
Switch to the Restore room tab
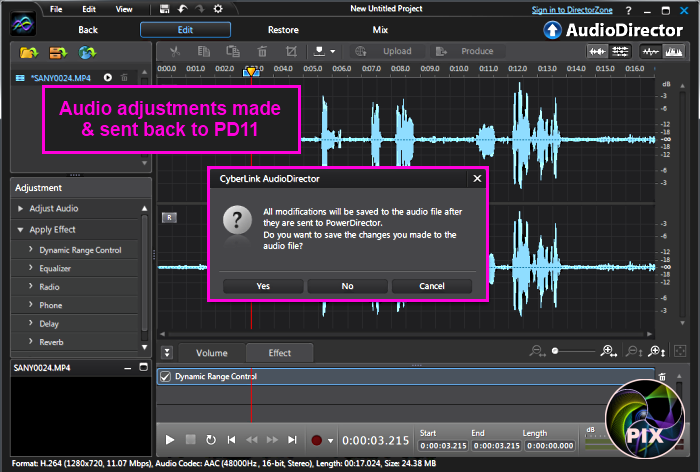283,30
